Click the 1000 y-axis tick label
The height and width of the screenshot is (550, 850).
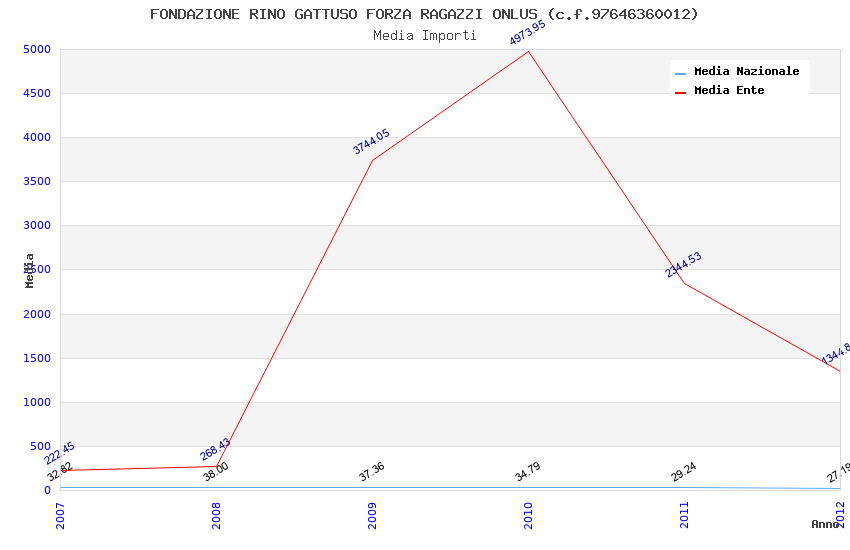37,402
